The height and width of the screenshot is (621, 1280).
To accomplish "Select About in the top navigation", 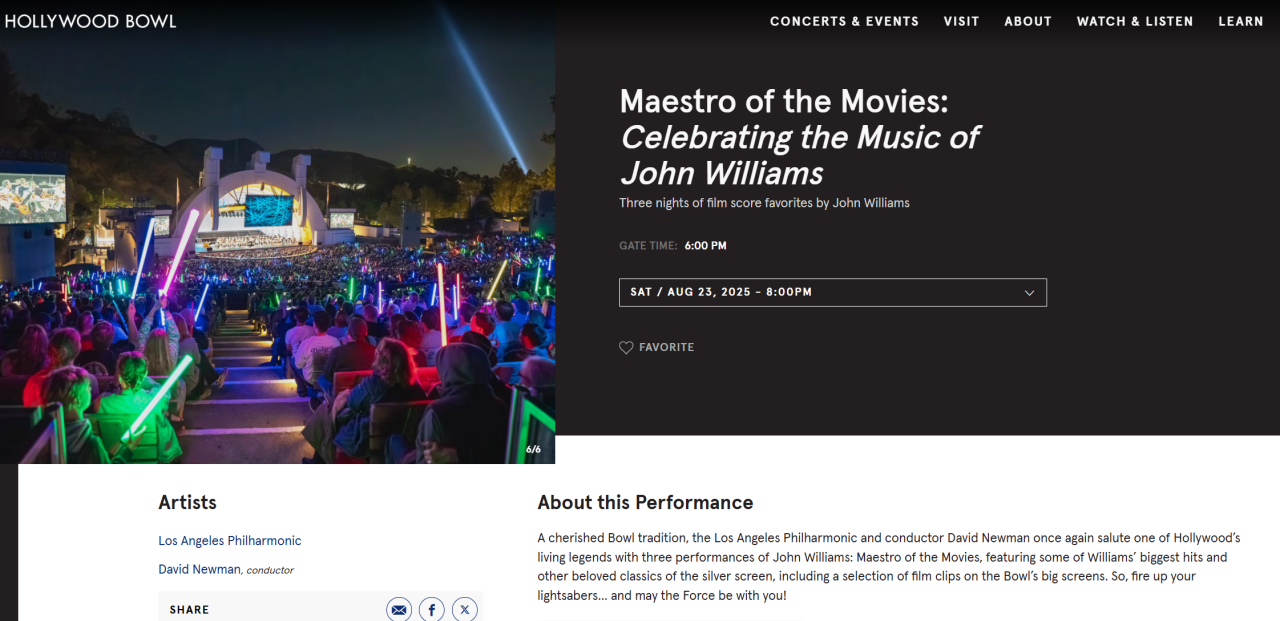I will pos(1028,21).
